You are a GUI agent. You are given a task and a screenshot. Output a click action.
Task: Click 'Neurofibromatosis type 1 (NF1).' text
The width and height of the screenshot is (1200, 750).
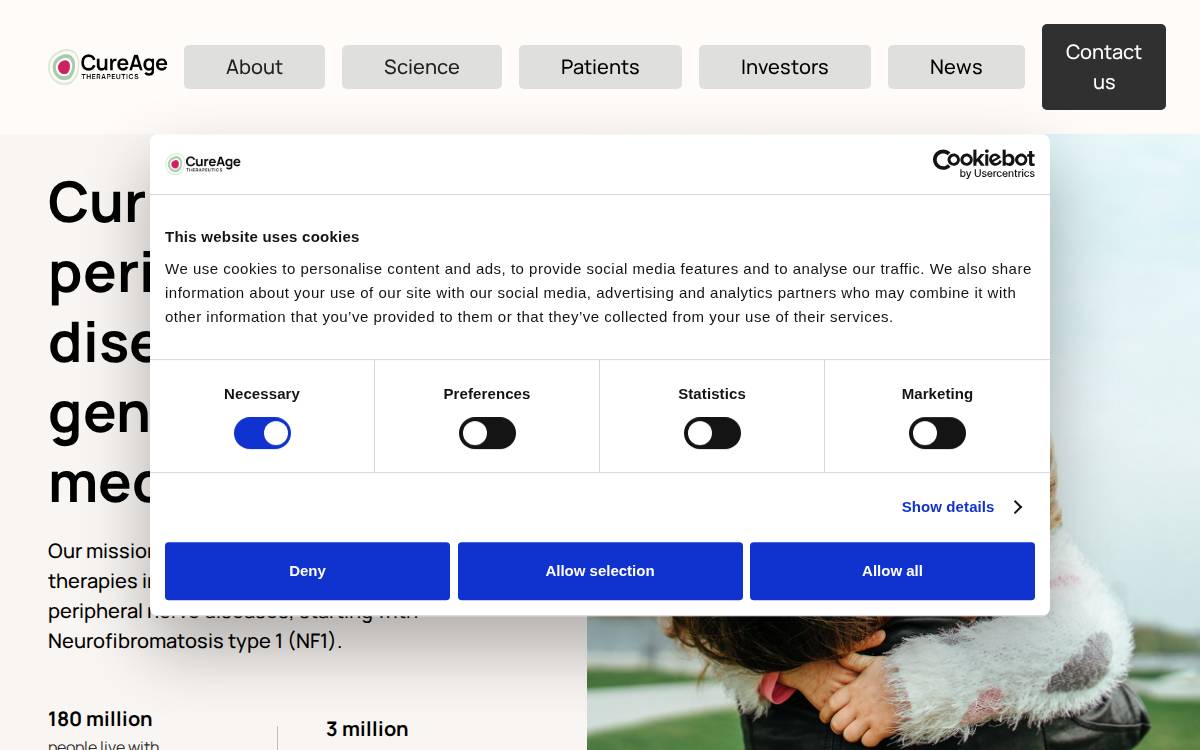click(195, 641)
